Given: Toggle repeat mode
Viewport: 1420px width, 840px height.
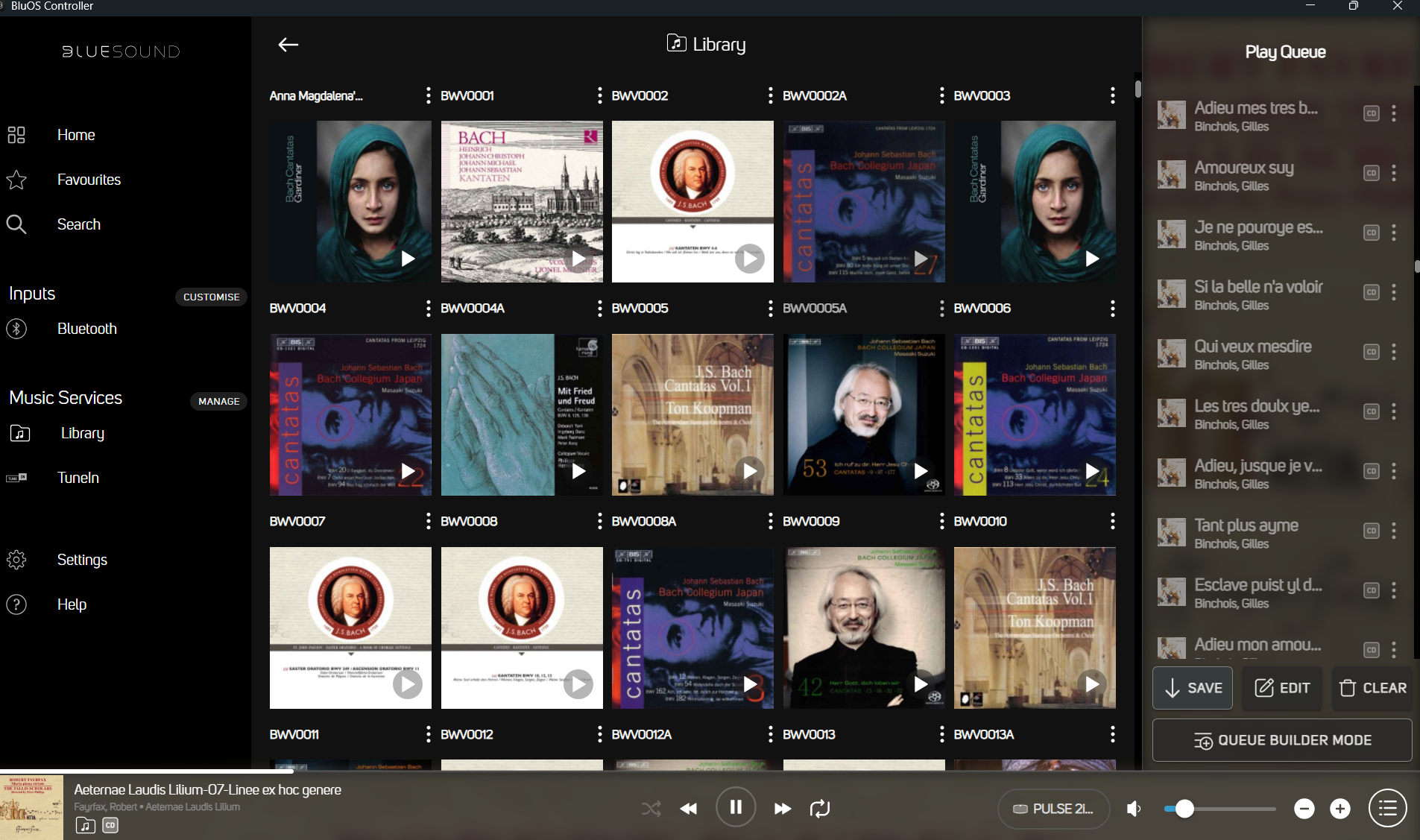Looking at the screenshot, I should (820, 809).
